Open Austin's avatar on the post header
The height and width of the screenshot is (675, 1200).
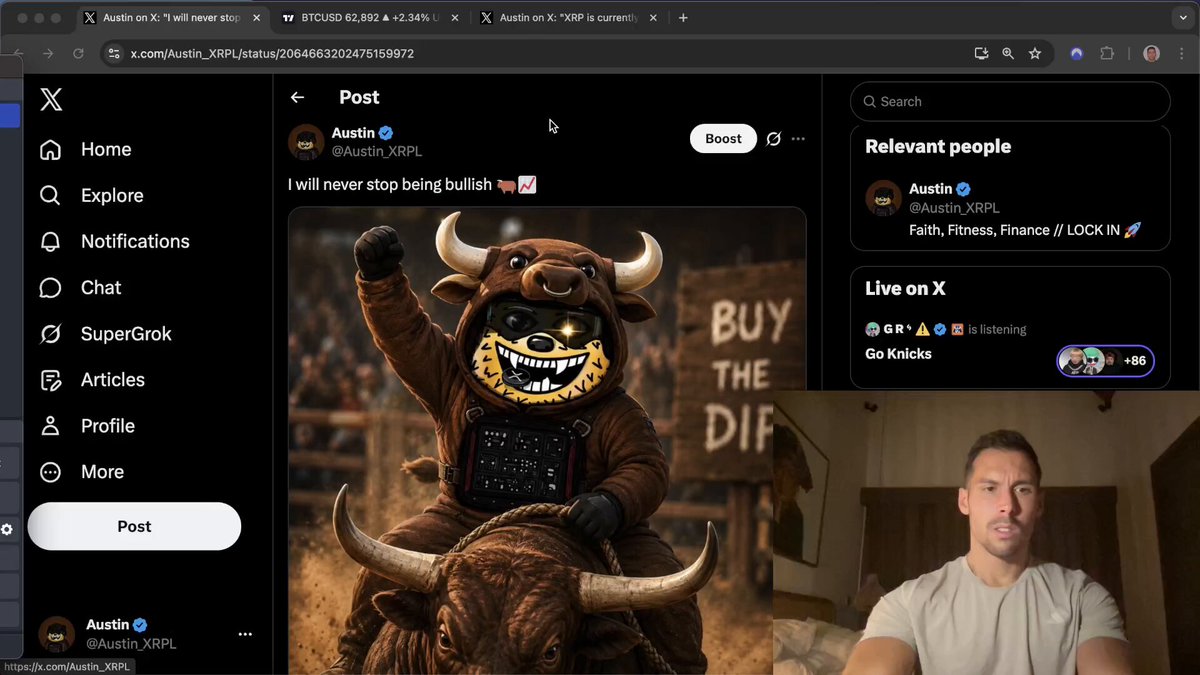coord(306,141)
